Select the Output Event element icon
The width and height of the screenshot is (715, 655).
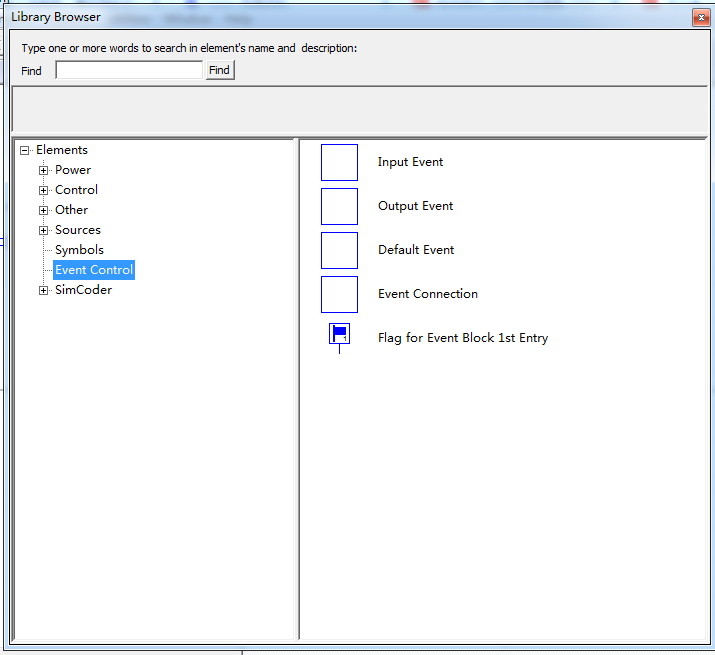click(339, 207)
